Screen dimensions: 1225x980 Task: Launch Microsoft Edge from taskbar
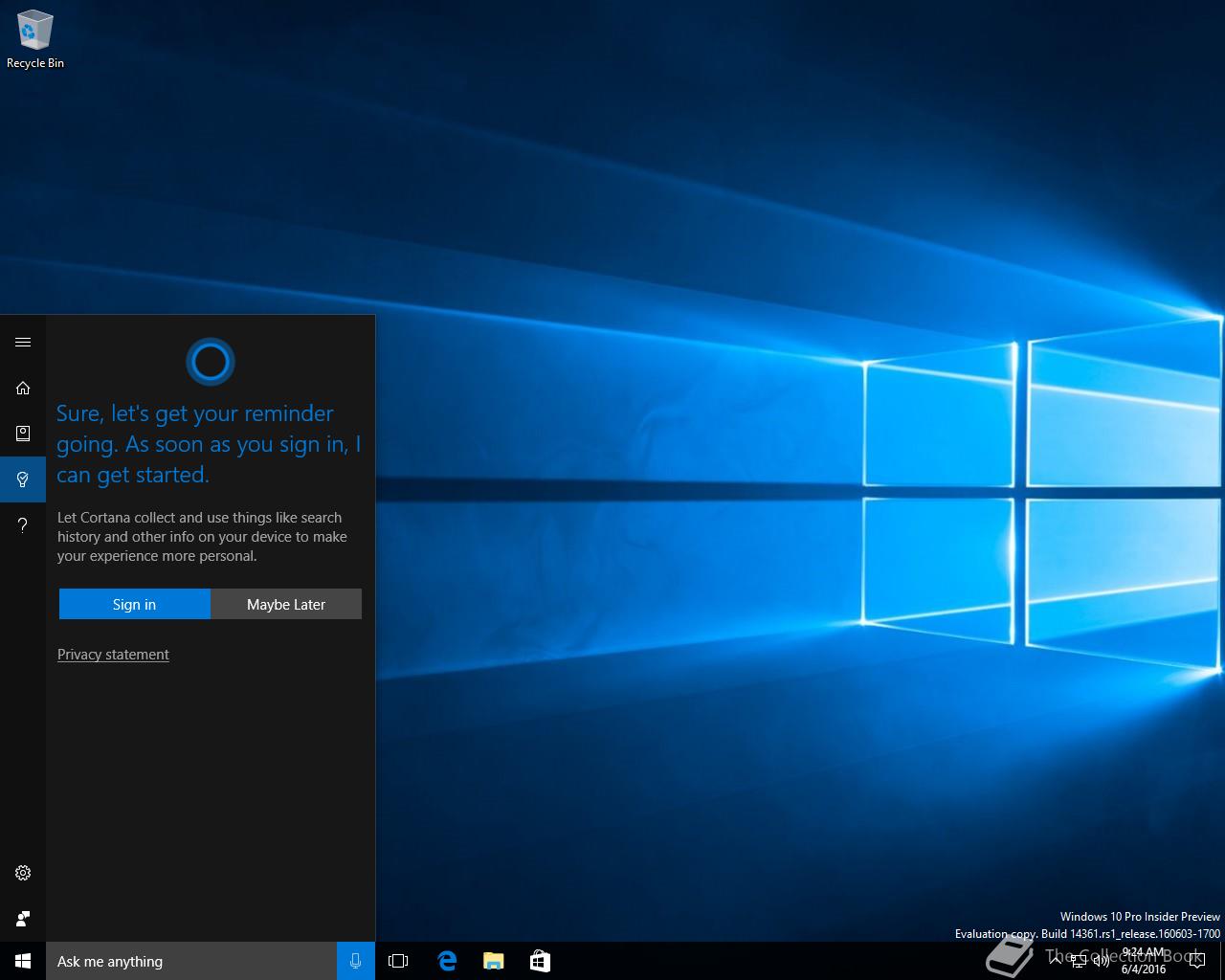point(446,961)
